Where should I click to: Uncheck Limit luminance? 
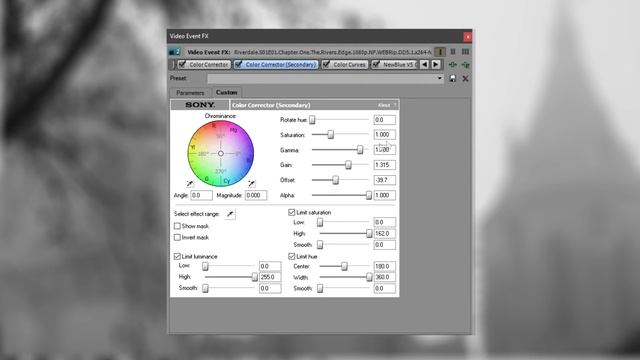pyautogui.click(x=177, y=256)
